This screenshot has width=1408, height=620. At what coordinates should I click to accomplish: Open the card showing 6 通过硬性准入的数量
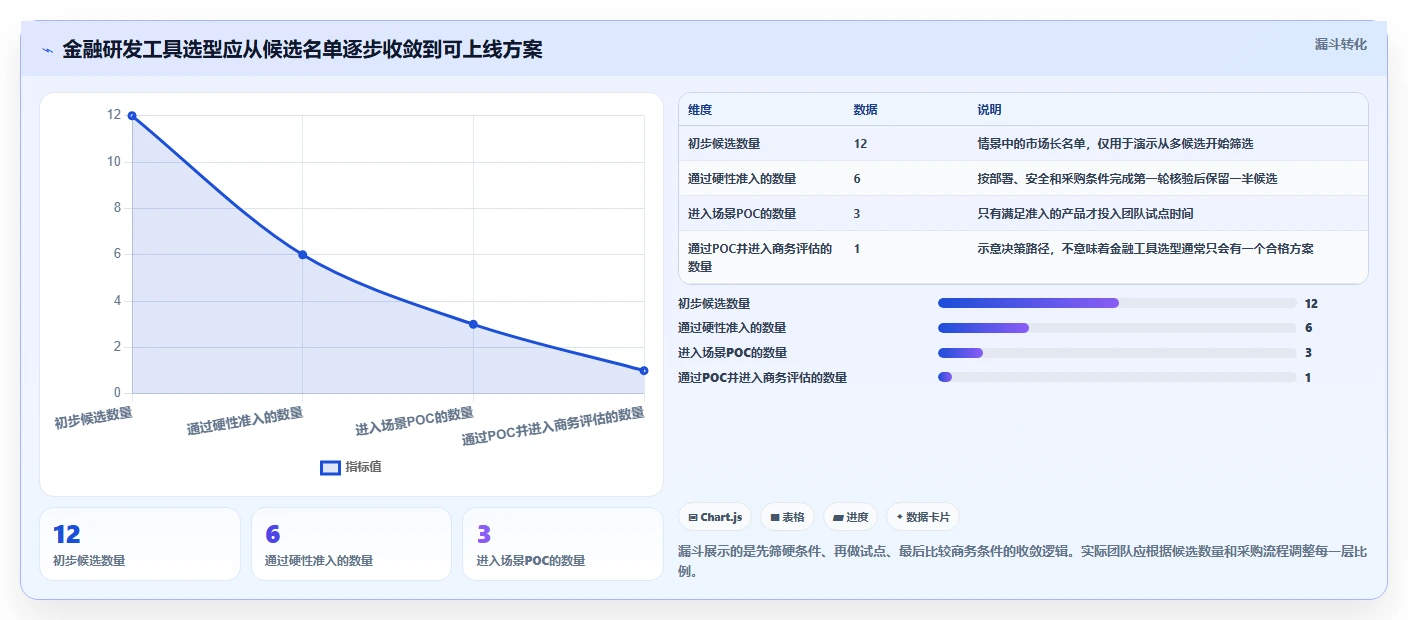click(x=351, y=544)
